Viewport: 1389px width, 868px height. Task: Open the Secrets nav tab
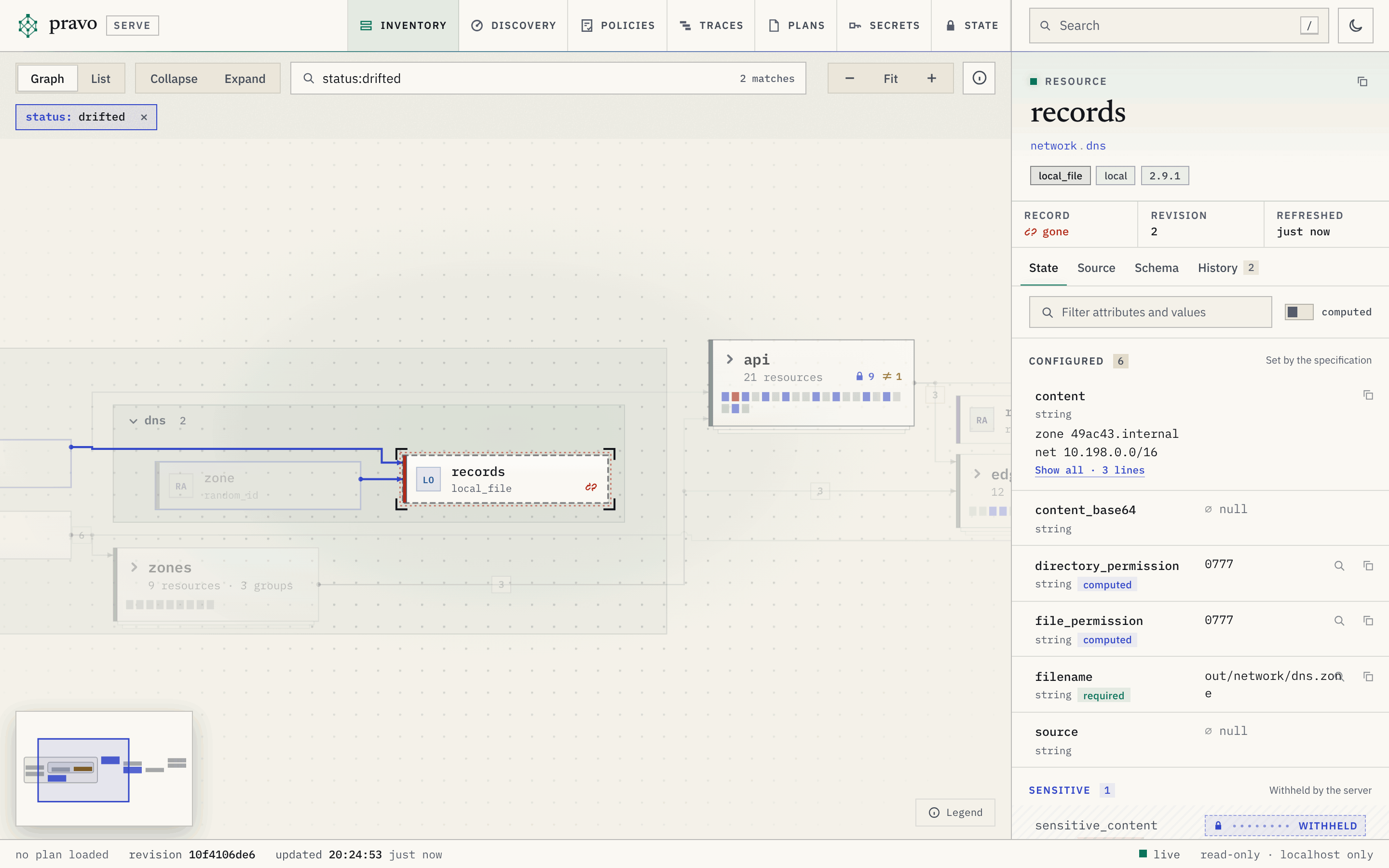pos(884,25)
